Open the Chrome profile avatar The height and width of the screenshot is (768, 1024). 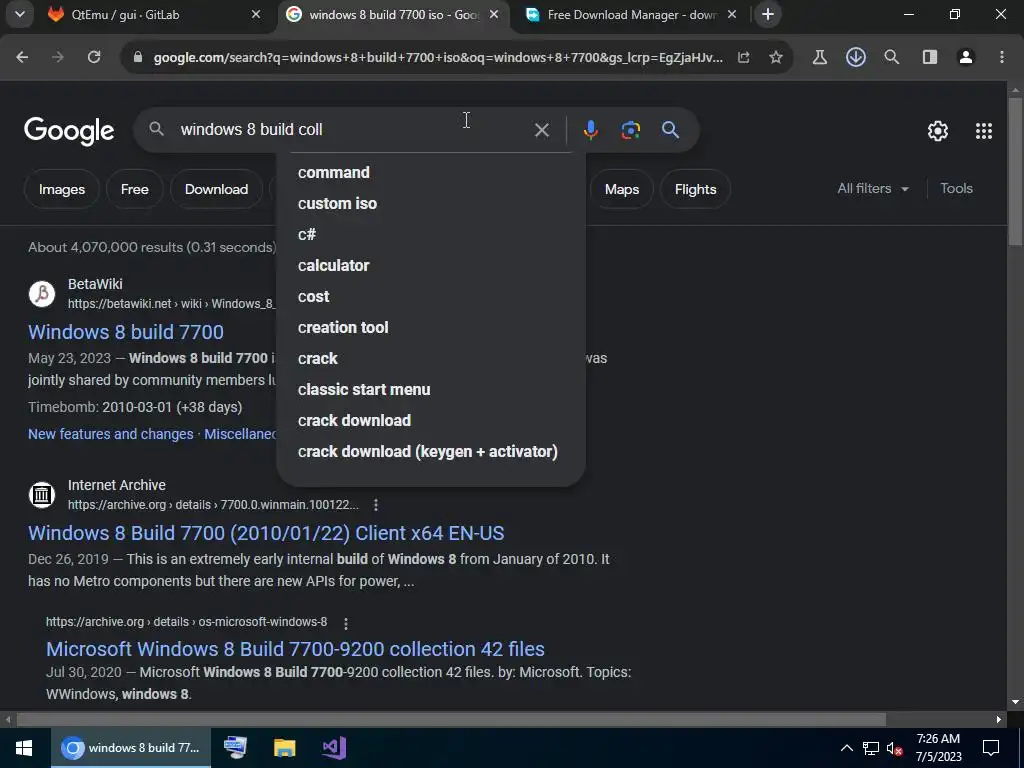click(966, 57)
